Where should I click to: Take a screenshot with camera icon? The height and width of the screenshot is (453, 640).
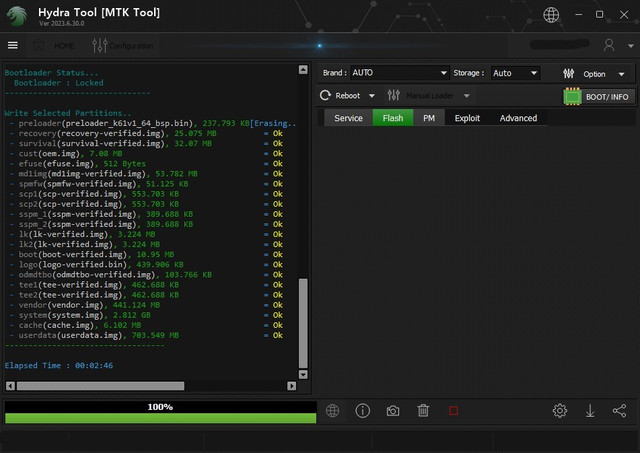coord(393,411)
